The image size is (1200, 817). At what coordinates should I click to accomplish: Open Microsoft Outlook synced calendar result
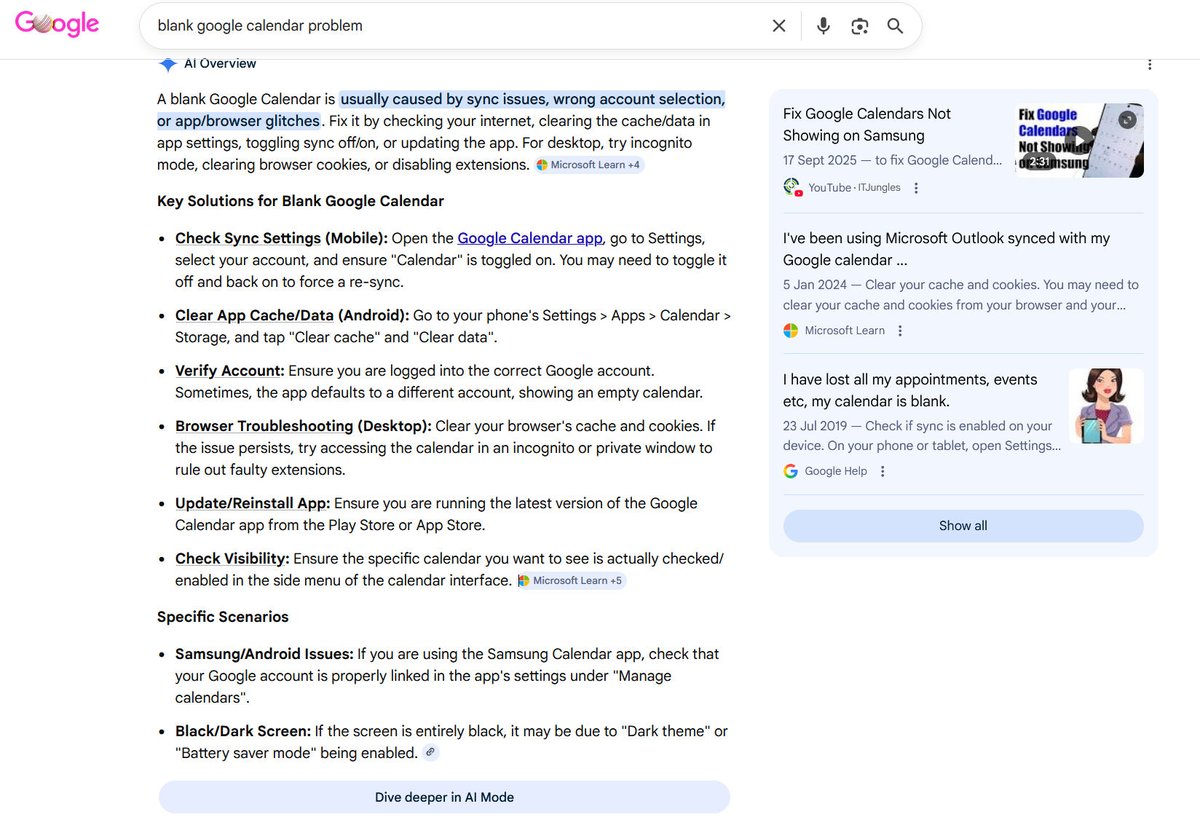[x=946, y=249]
